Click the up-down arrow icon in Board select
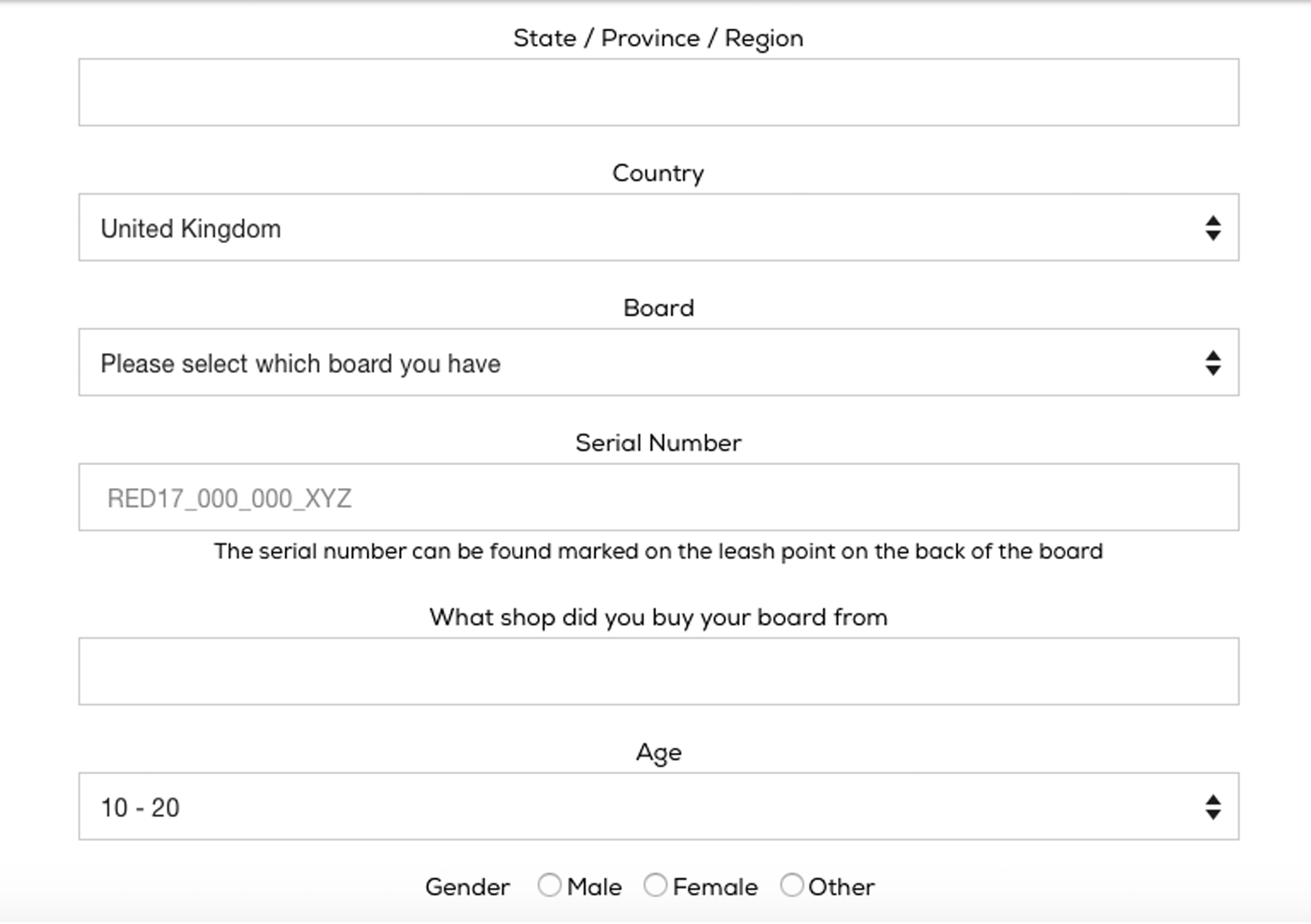The image size is (1311, 924). 1213,363
